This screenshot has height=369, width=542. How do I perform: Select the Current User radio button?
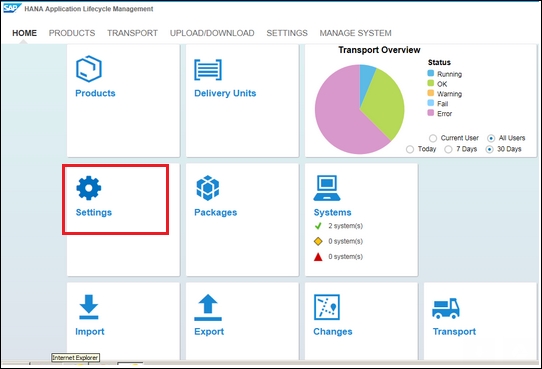coord(433,138)
